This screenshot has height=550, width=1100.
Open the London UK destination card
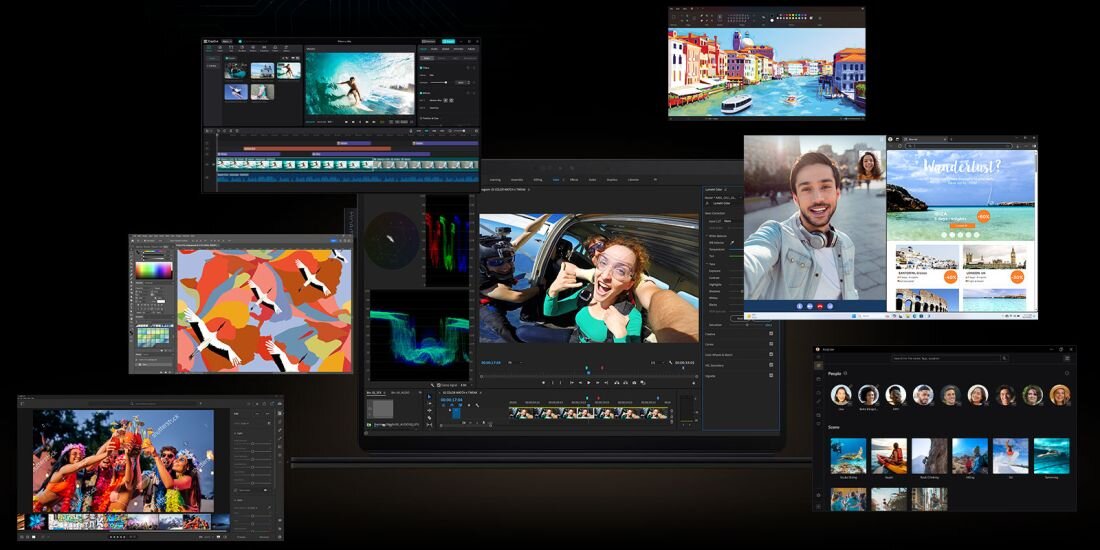994,264
